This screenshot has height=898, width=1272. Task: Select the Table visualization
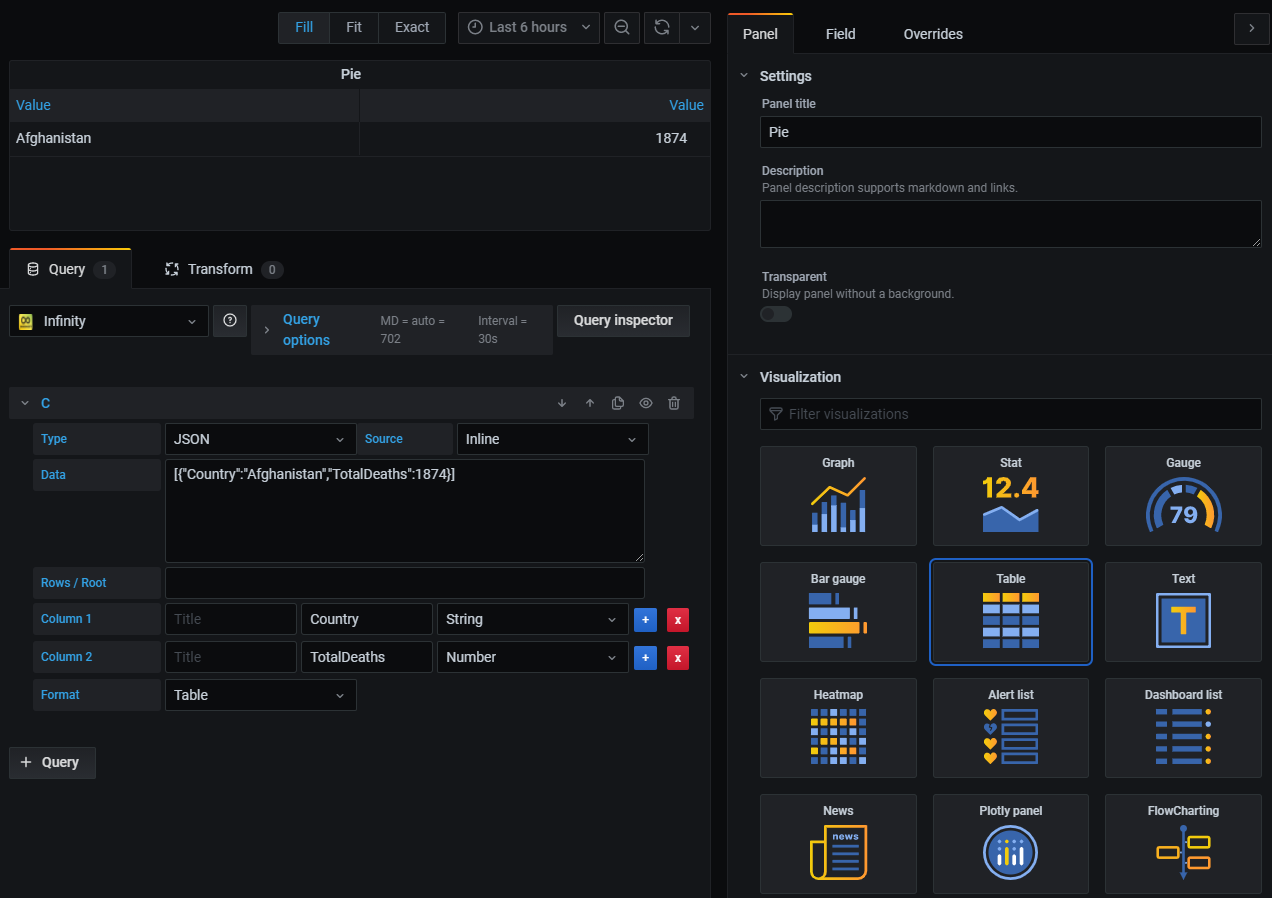(1011, 612)
